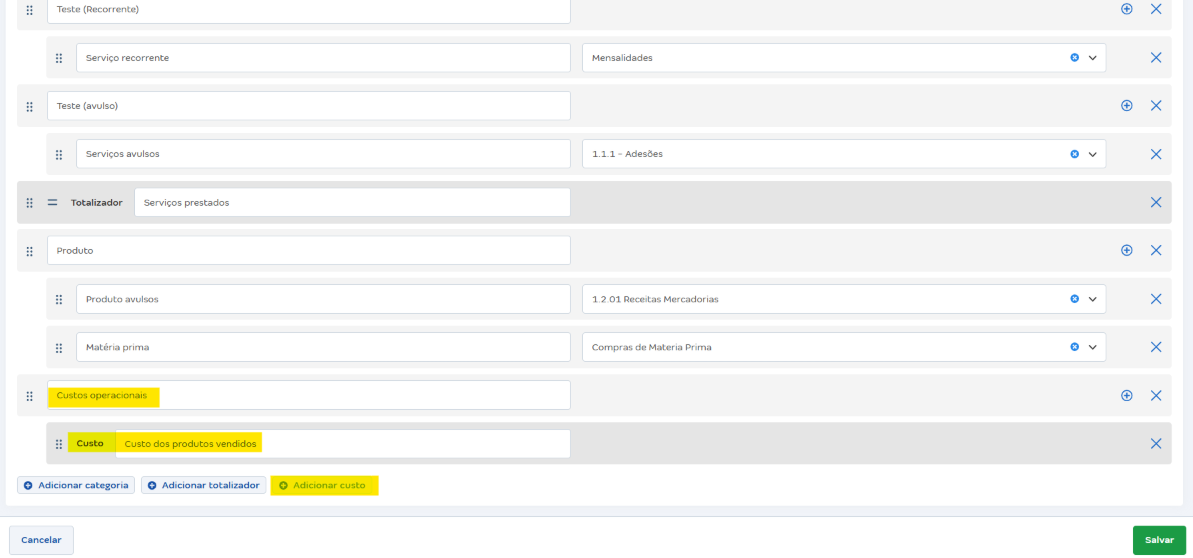Delete the Produto avulsos row
1193x558 pixels.
click(x=1156, y=299)
